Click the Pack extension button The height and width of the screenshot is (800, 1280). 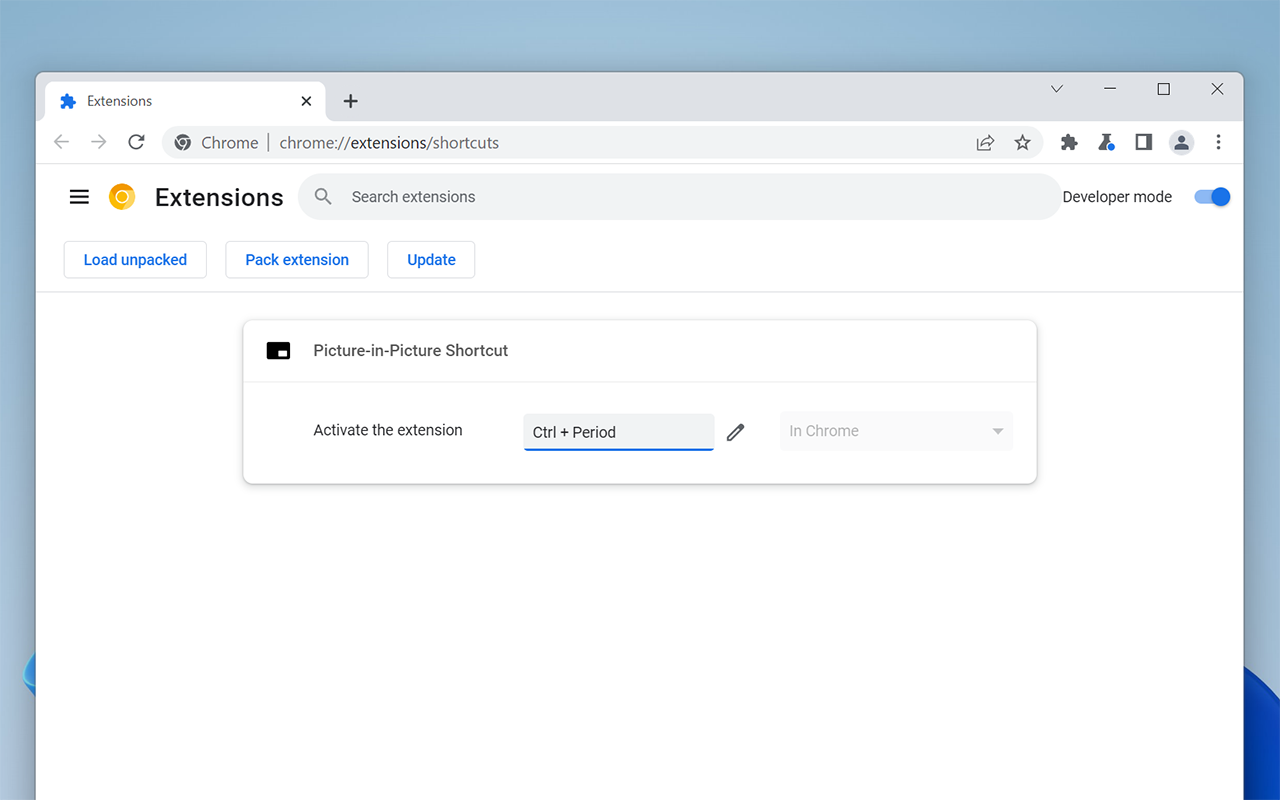[x=296, y=259]
